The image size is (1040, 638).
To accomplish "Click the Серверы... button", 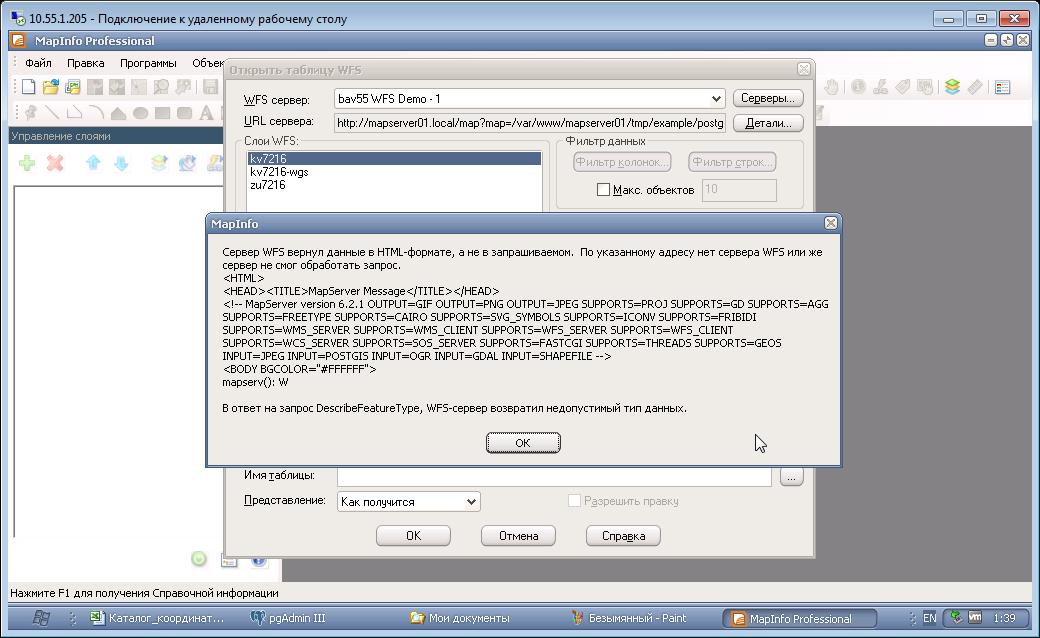I will (x=768, y=98).
